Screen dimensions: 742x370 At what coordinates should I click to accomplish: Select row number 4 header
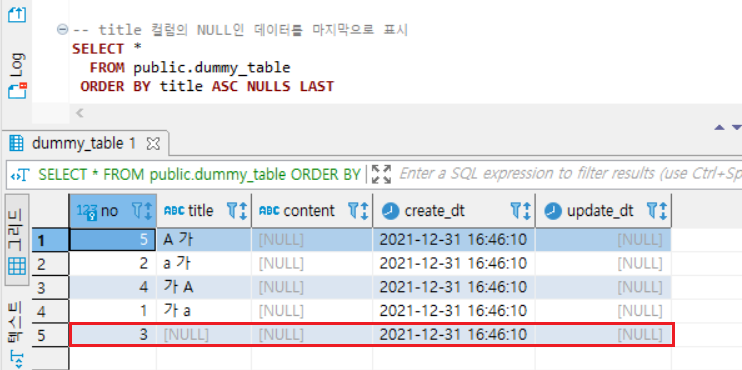(x=50, y=311)
